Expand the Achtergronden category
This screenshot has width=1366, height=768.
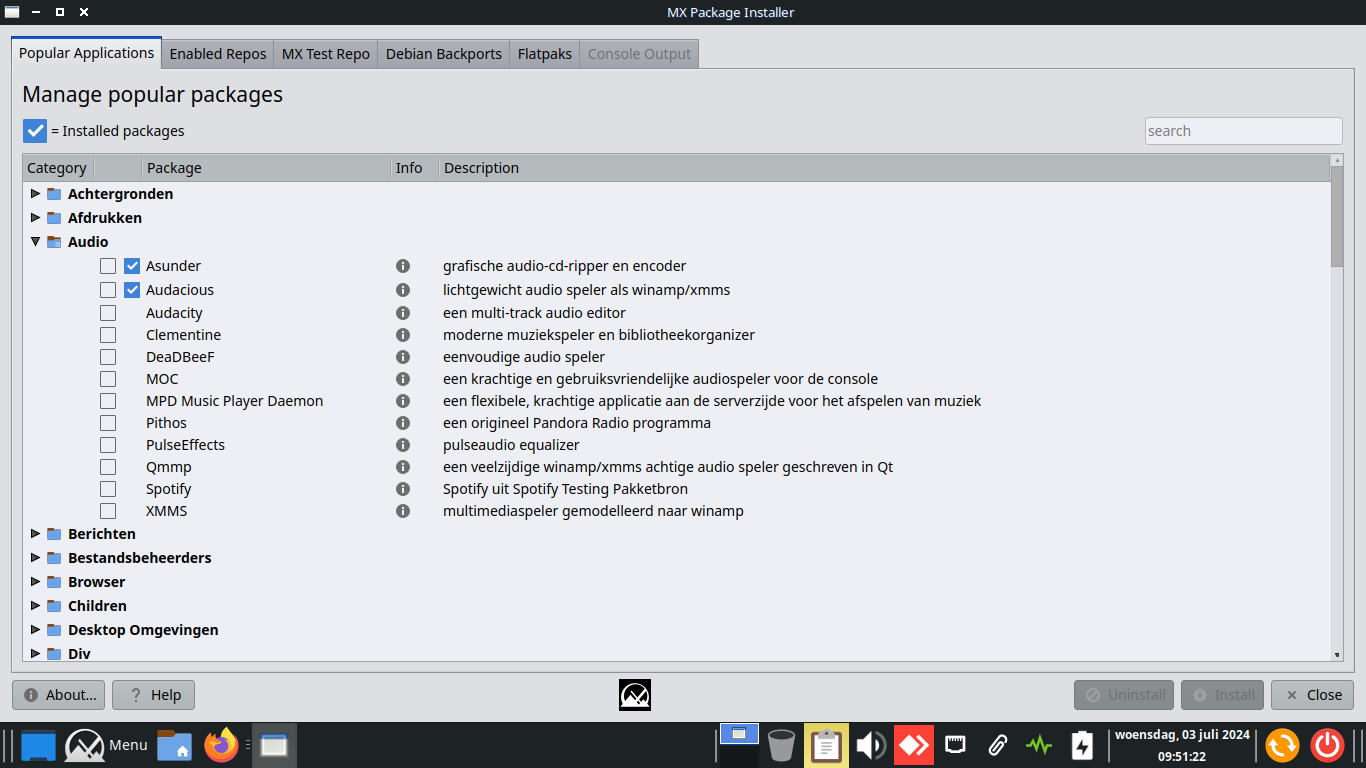pos(36,194)
